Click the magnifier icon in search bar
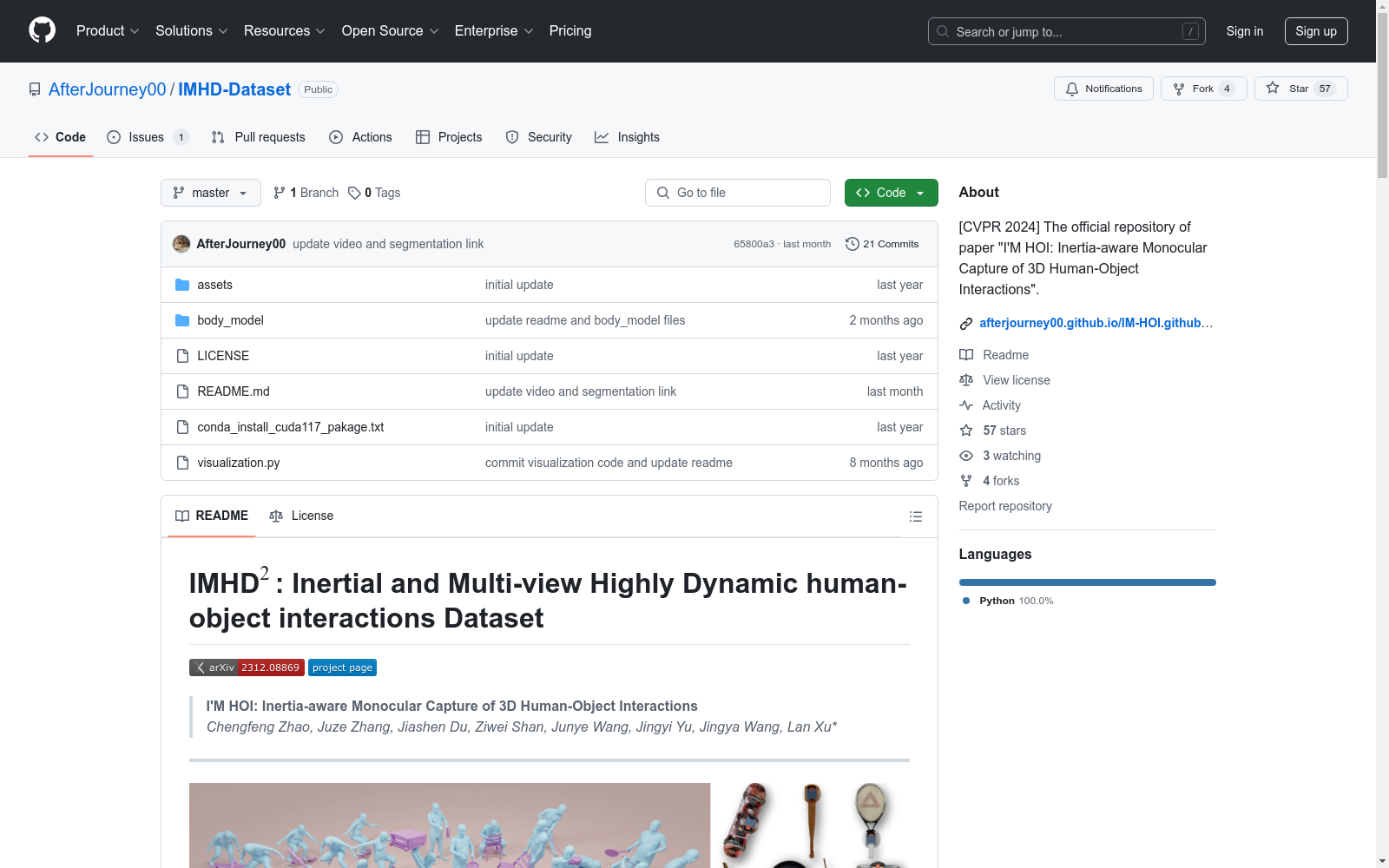This screenshot has width=1389, height=868. point(943,31)
